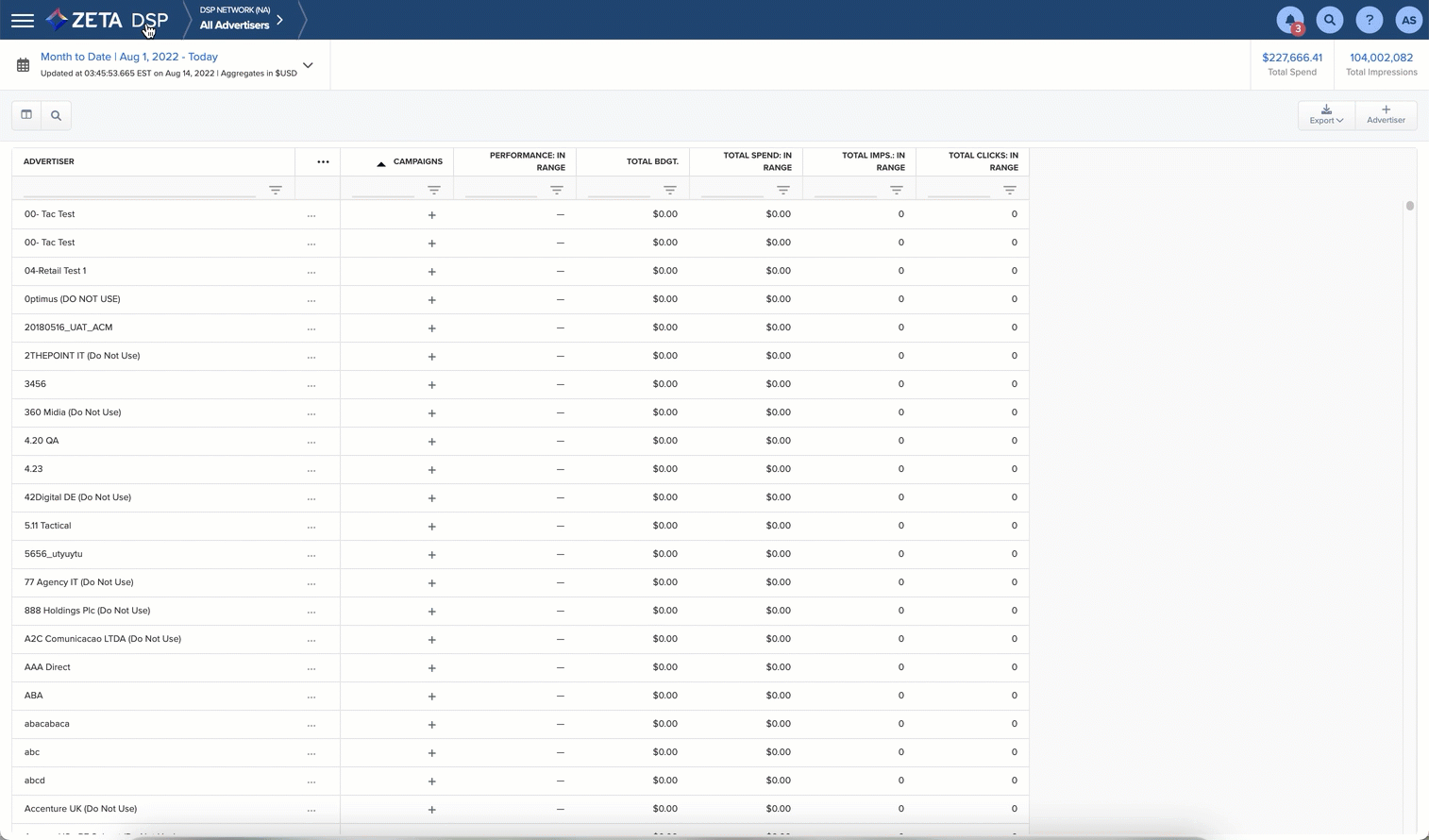Click the Advertiser column filter input
This screenshot has height=840, width=1429.
coord(140,190)
